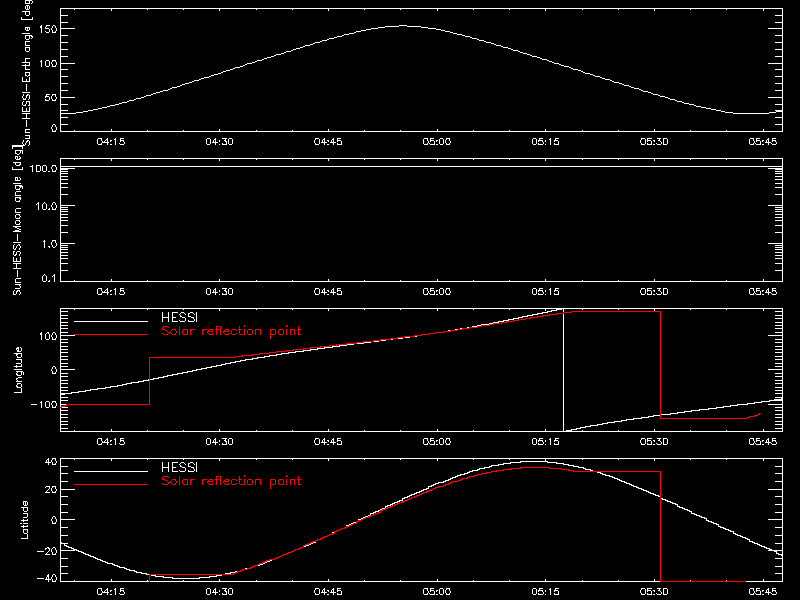Select HESSI legend text in Longitude plot
Screen dimensions: 800x600
pos(179,318)
